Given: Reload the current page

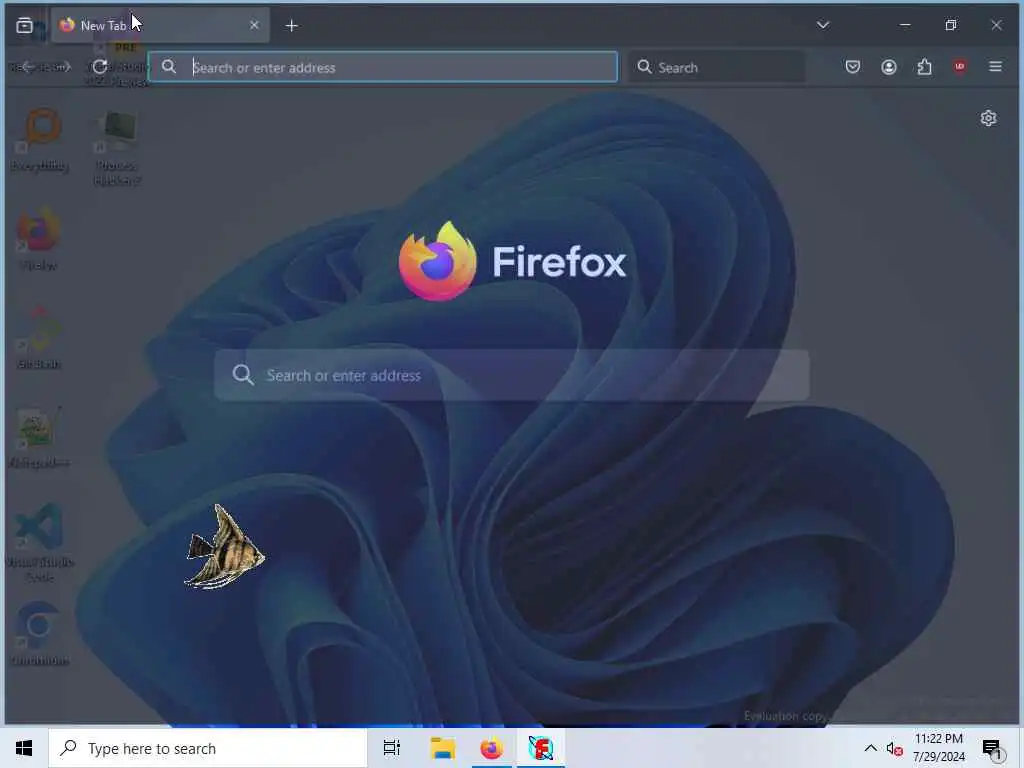Looking at the screenshot, I should (x=99, y=67).
